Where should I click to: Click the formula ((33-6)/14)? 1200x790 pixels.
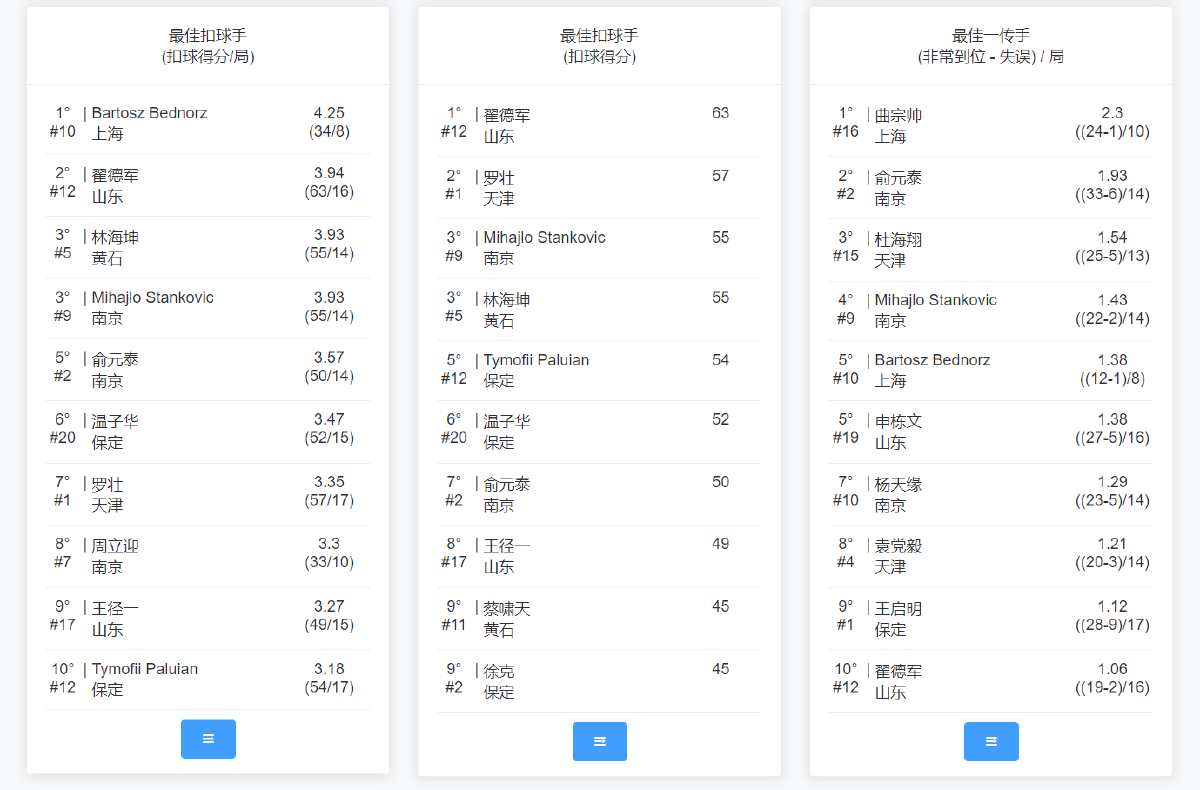(x=1112, y=194)
